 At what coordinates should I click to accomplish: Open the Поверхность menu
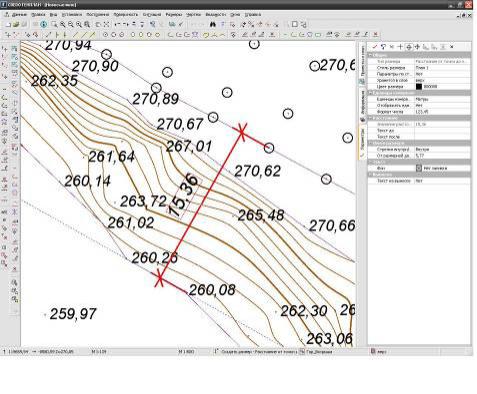pyautogui.click(x=125, y=15)
